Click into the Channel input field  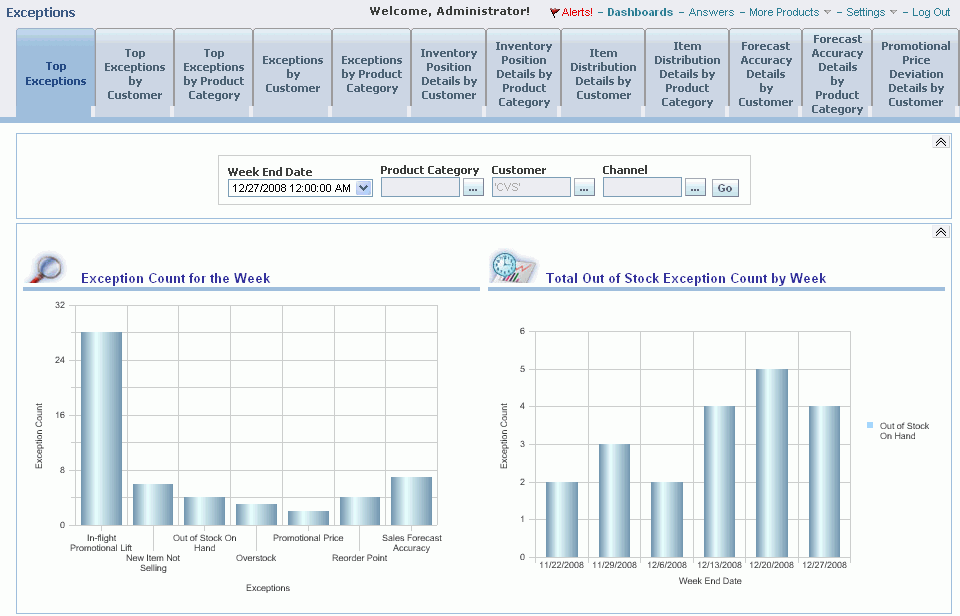coord(642,187)
